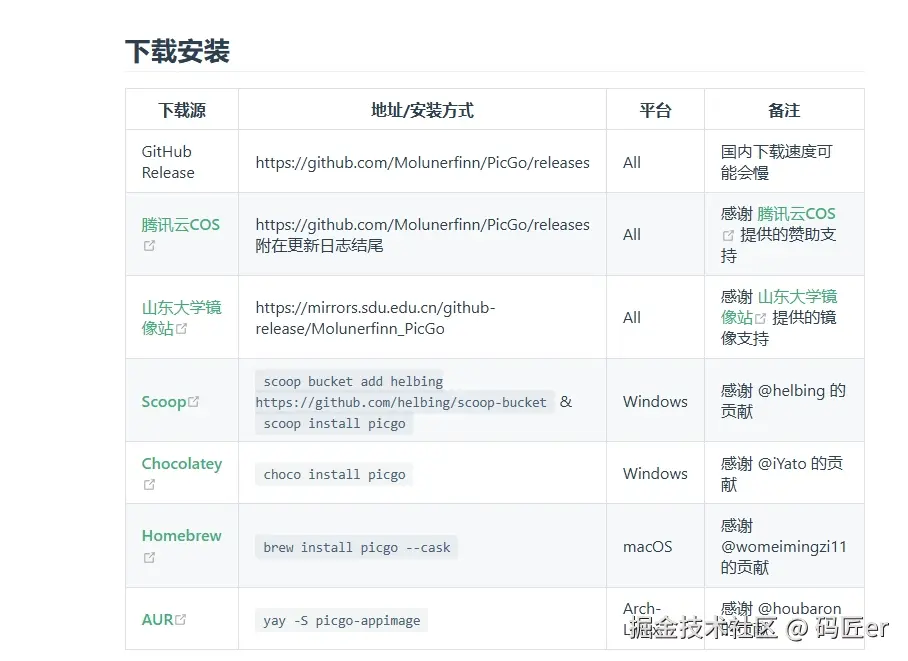Click external-link icon next to 山东大学镜像站 source
This screenshot has width=908, height=661.
(182, 328)
